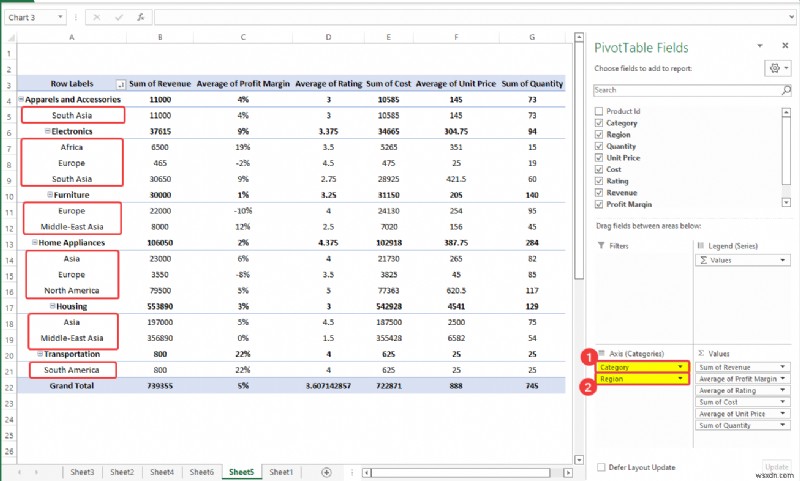Uncheck the Revenue field checkbox
The image size is (800, 481).
coord(599,193)
